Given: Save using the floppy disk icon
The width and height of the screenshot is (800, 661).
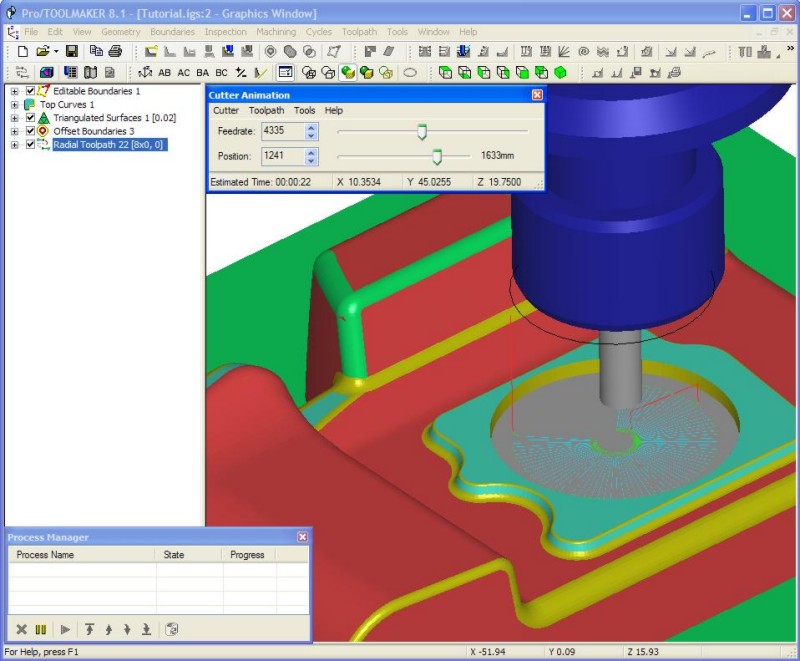Looking at the screenshot, I should [72, 51].
